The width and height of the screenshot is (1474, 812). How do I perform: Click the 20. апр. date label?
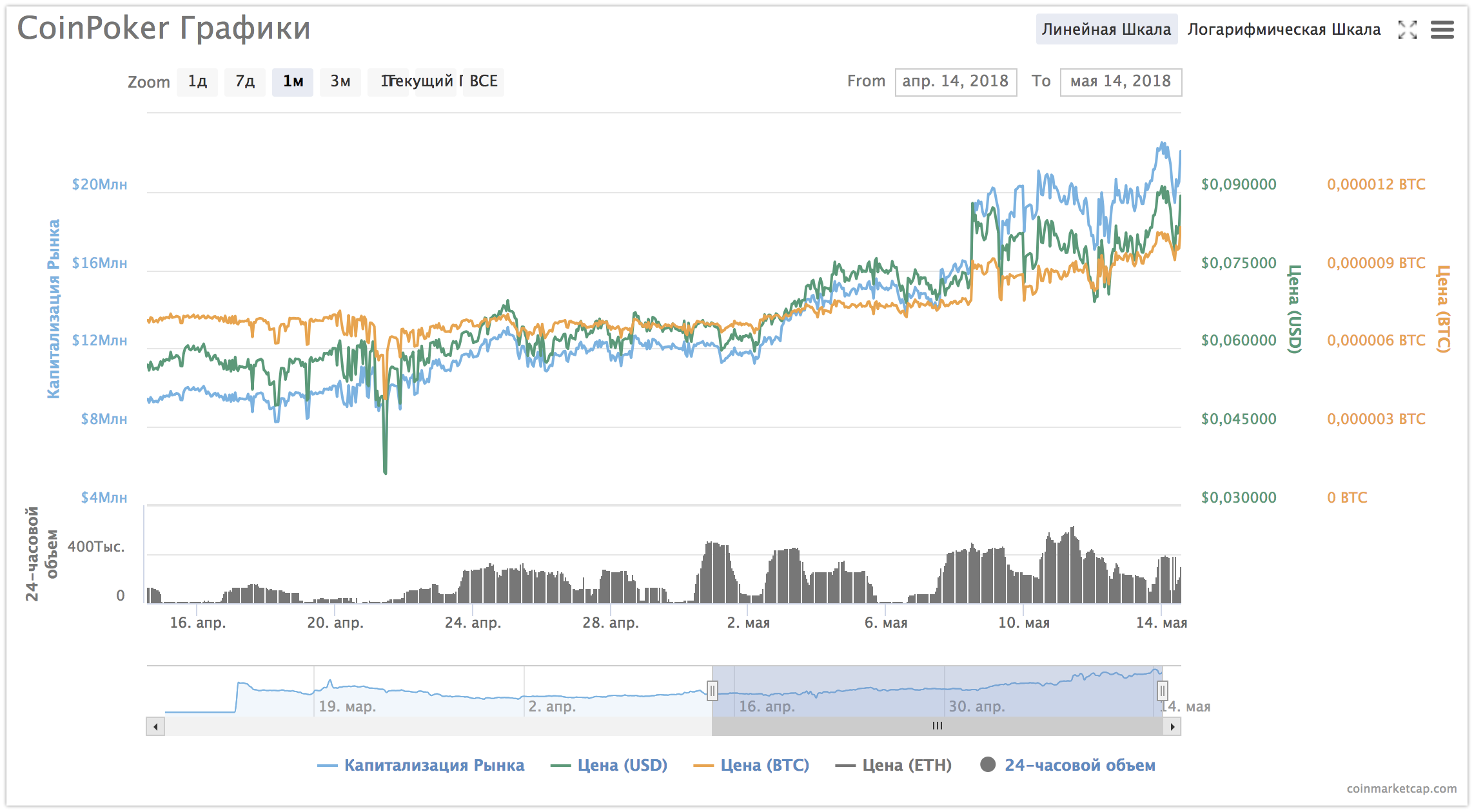335,623
